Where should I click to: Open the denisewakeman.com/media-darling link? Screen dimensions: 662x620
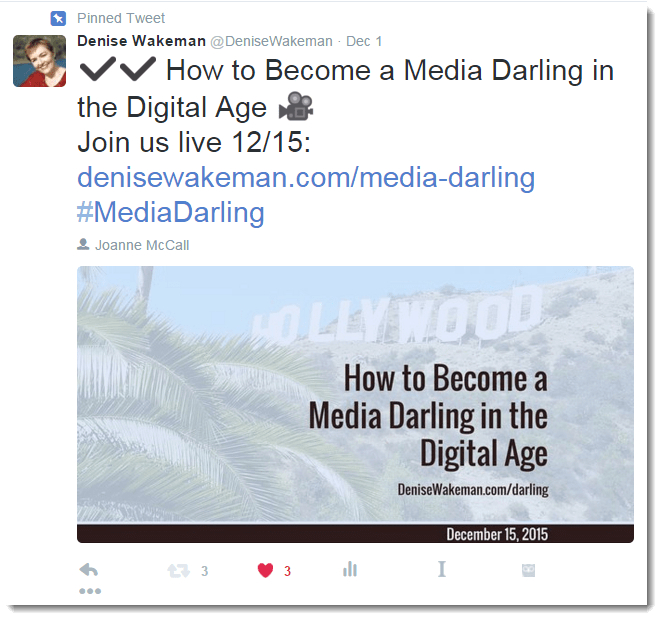[306, 177]
